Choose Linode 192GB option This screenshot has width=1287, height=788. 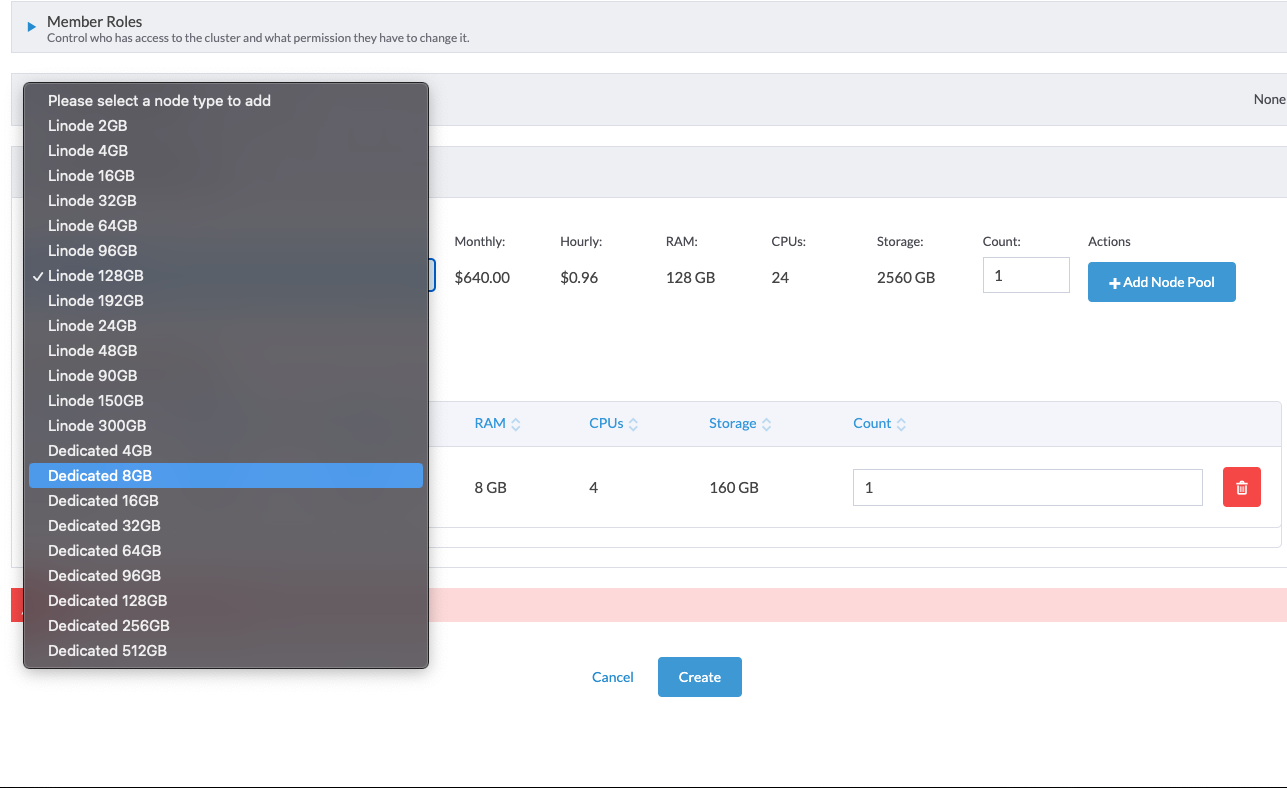pos(226,300)
